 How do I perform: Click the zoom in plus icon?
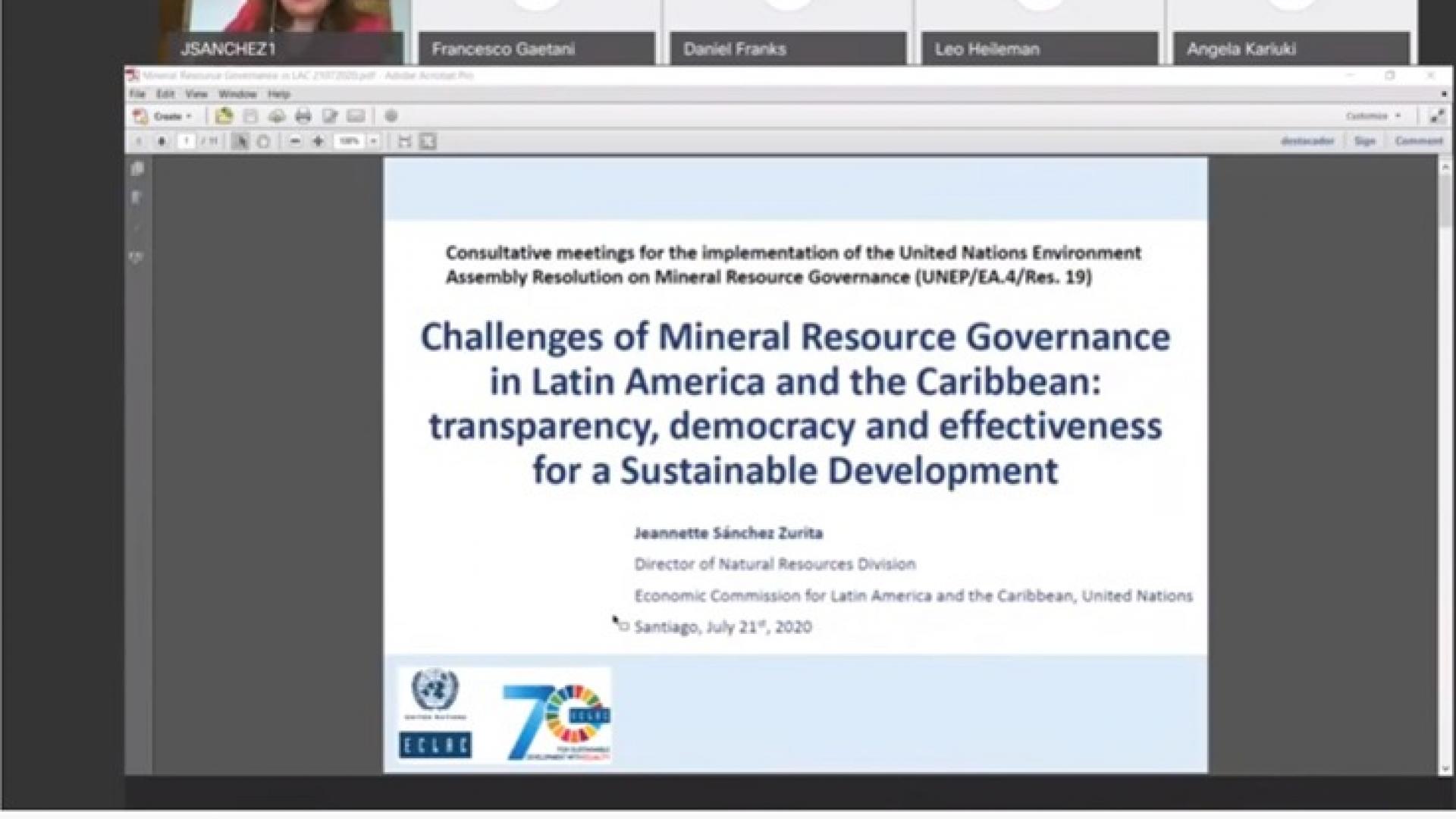[x=318, y=142]
